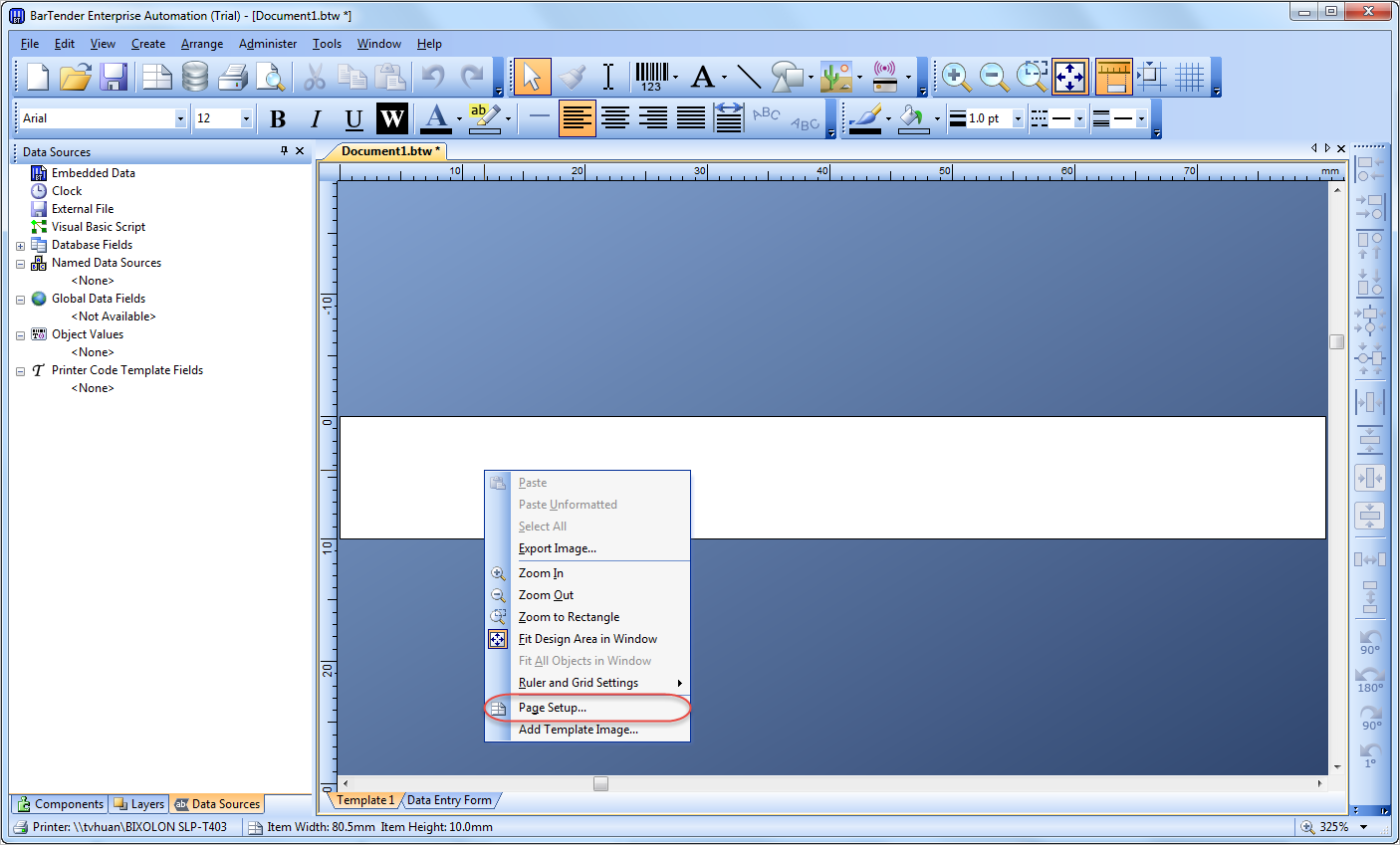Toggle left text alignment
Viewport: 1400px width, 845px height.
point(577,118)
